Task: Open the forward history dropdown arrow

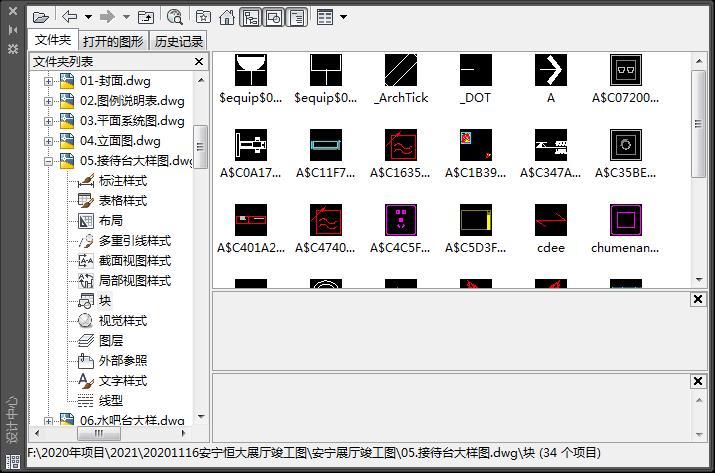Action: click(126, 17)
